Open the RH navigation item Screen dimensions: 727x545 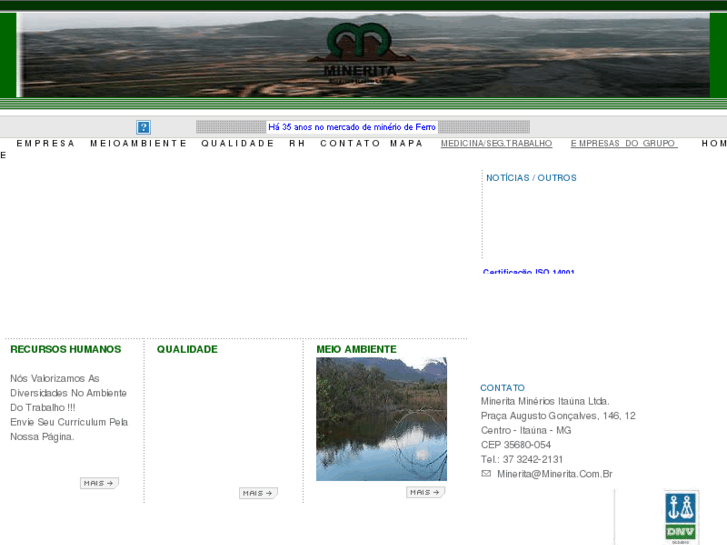coord(297,143)
